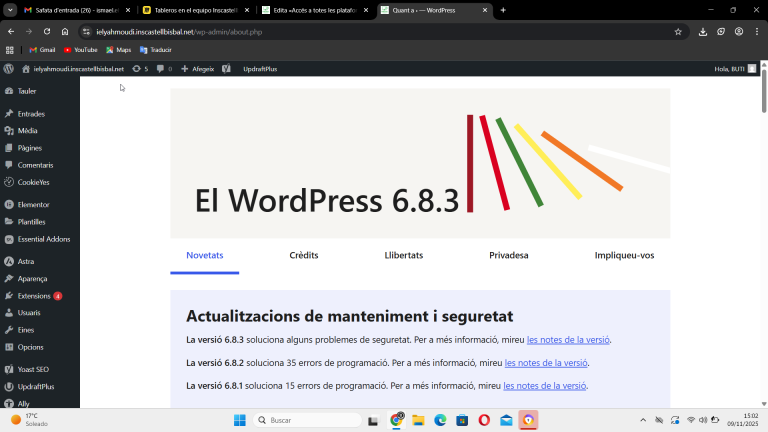
Task: Switch to the Privadesa tab
Action: tap(508, 255)
